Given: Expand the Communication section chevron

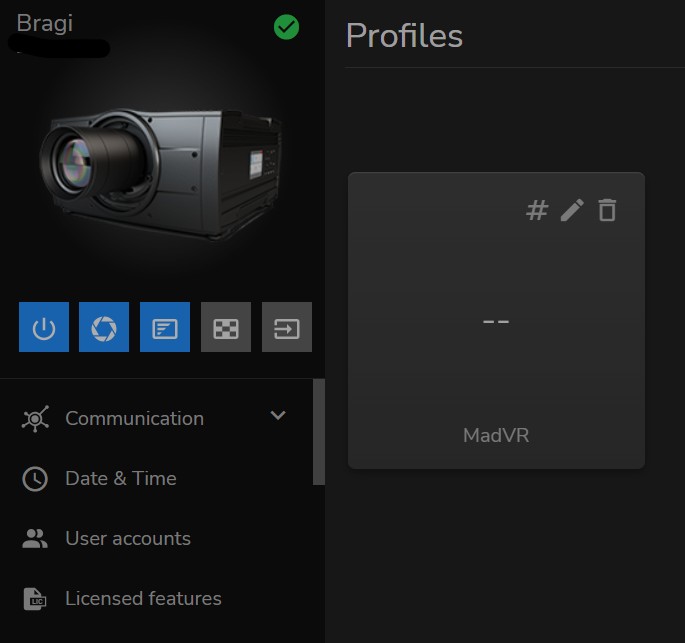Looking at the screenshot, I should point(278,416).
